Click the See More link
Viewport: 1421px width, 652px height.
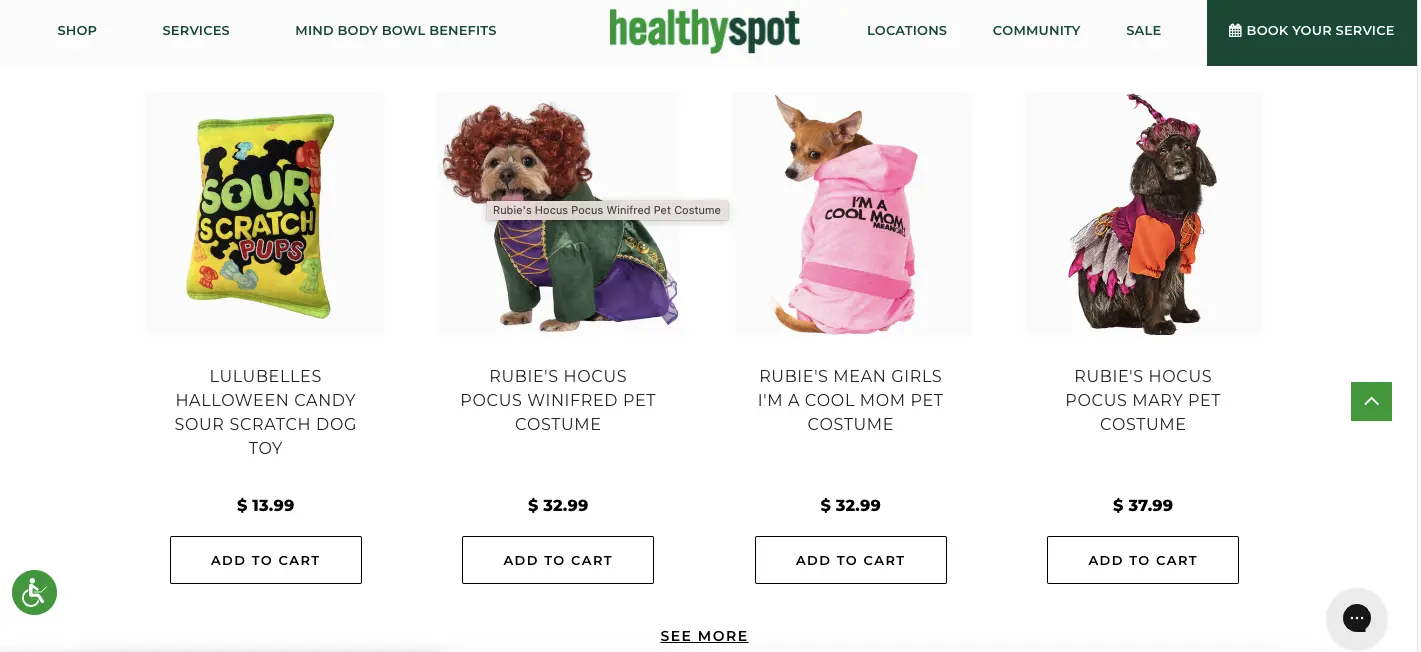pos(704,636)
